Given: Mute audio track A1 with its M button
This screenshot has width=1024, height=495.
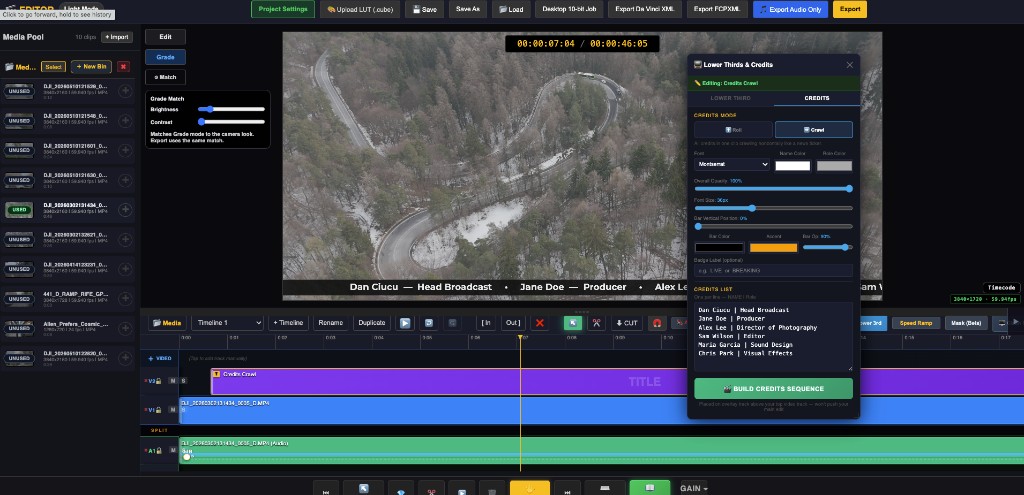Looking at the screenshot, I should click(173, 450).
